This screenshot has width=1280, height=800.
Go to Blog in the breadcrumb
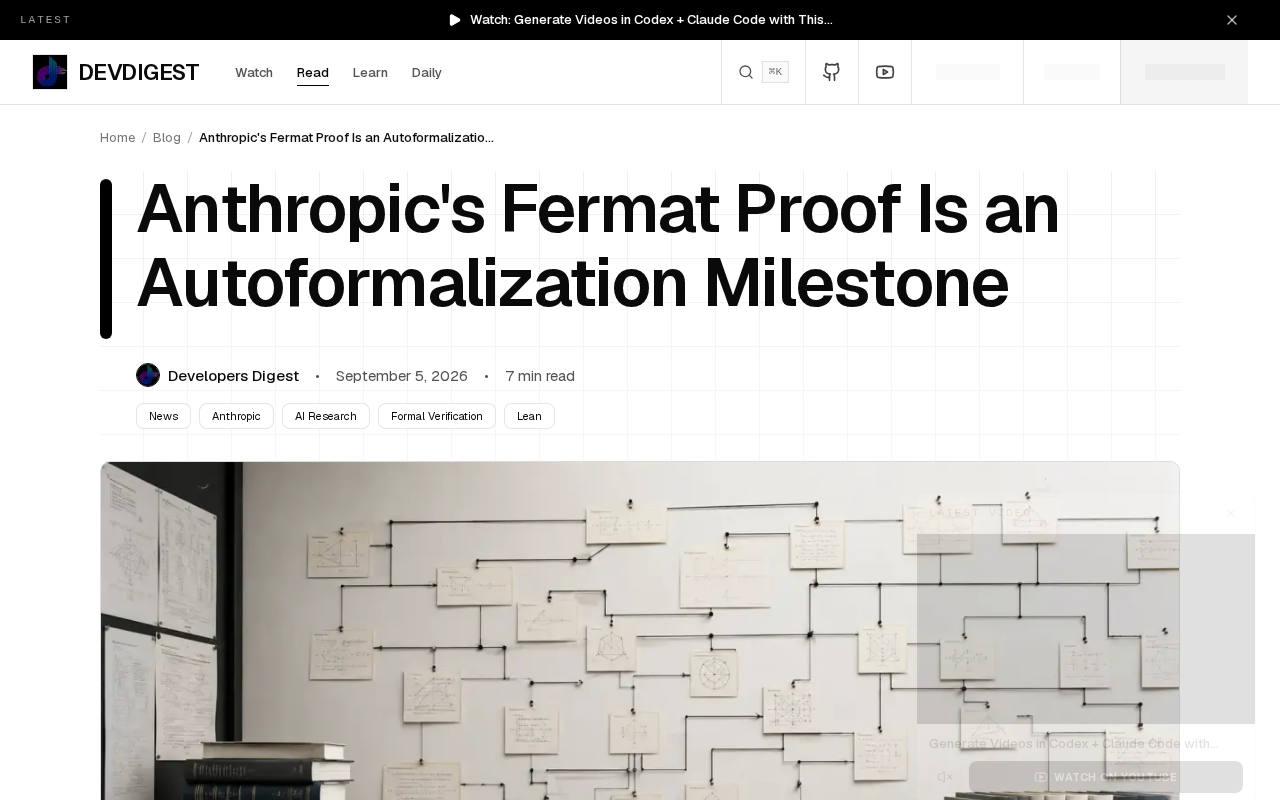point(167,138)
